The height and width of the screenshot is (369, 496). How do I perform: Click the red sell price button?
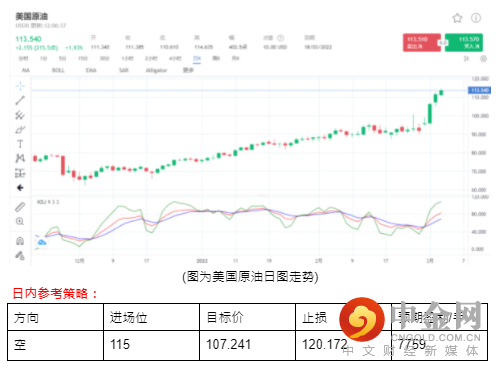[x=422, y=43]
